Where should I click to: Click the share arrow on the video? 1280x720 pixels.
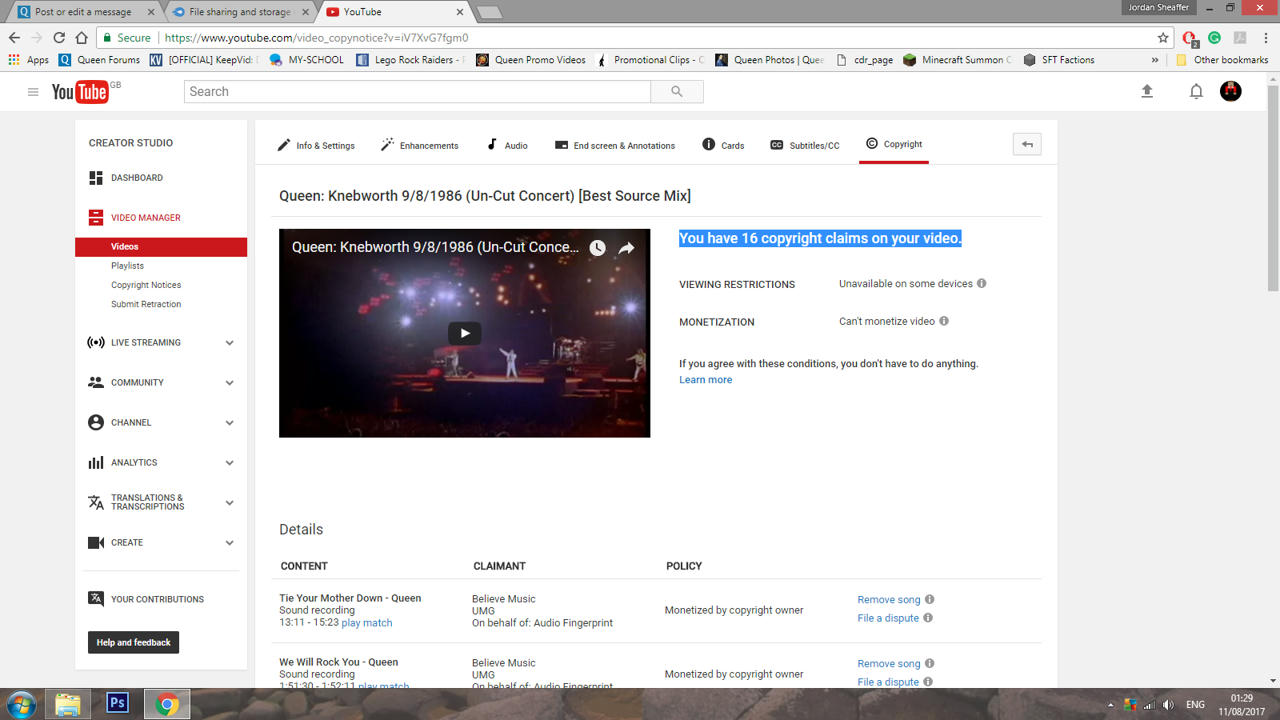(x=626, y=248)
